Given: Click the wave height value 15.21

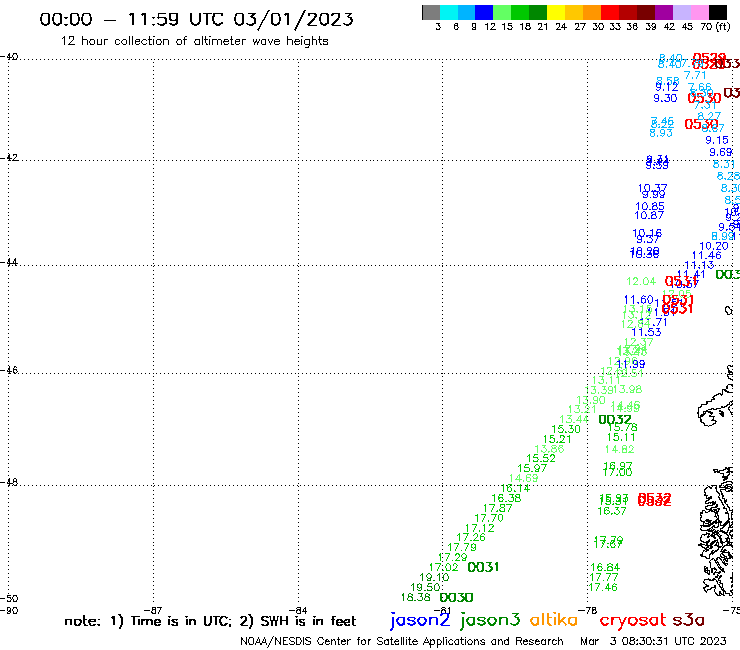Looking at the screenshot, I should point(557,439).
